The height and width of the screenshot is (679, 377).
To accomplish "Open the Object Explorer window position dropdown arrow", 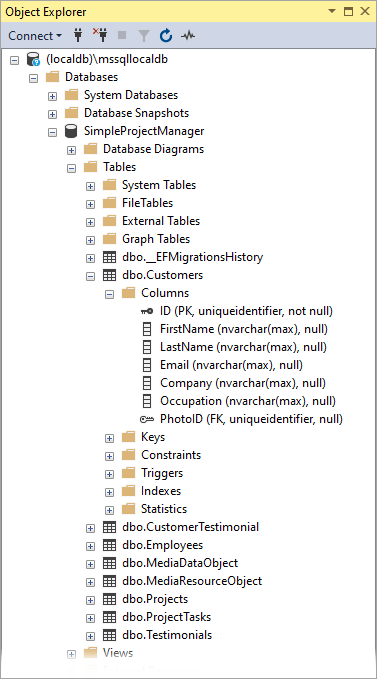I will click(332, 12).
